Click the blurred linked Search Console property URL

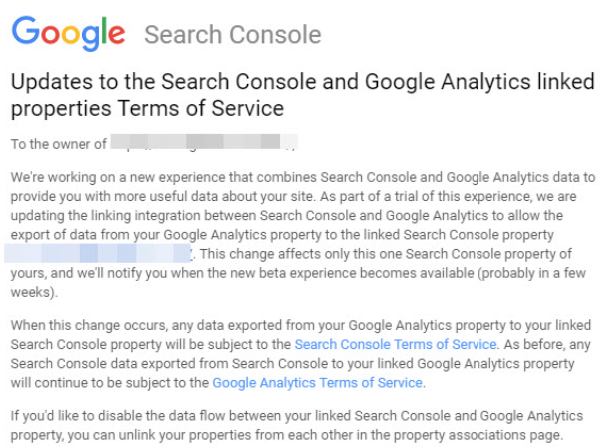100,254
